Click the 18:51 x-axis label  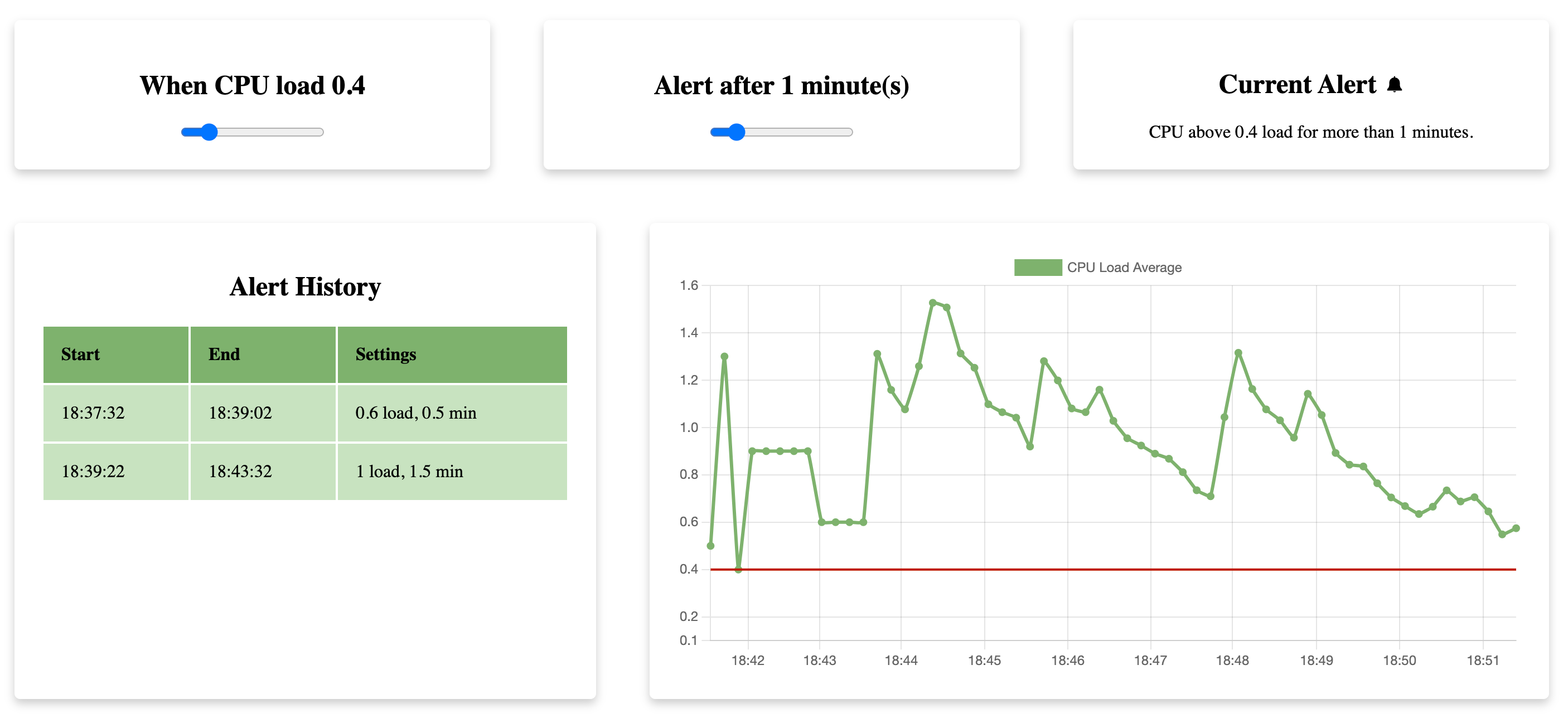pos(1483,661)
